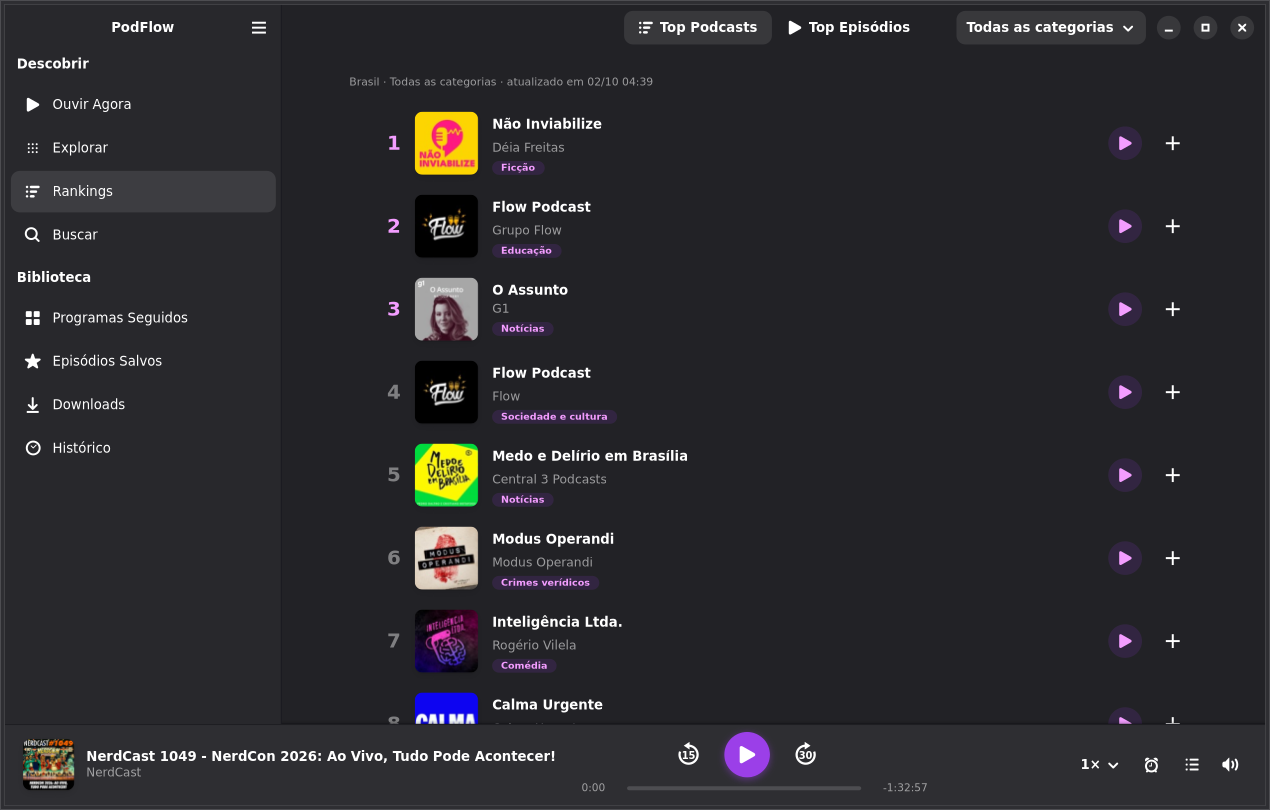Add O Assunto with plus icon

click(1173, 309)
